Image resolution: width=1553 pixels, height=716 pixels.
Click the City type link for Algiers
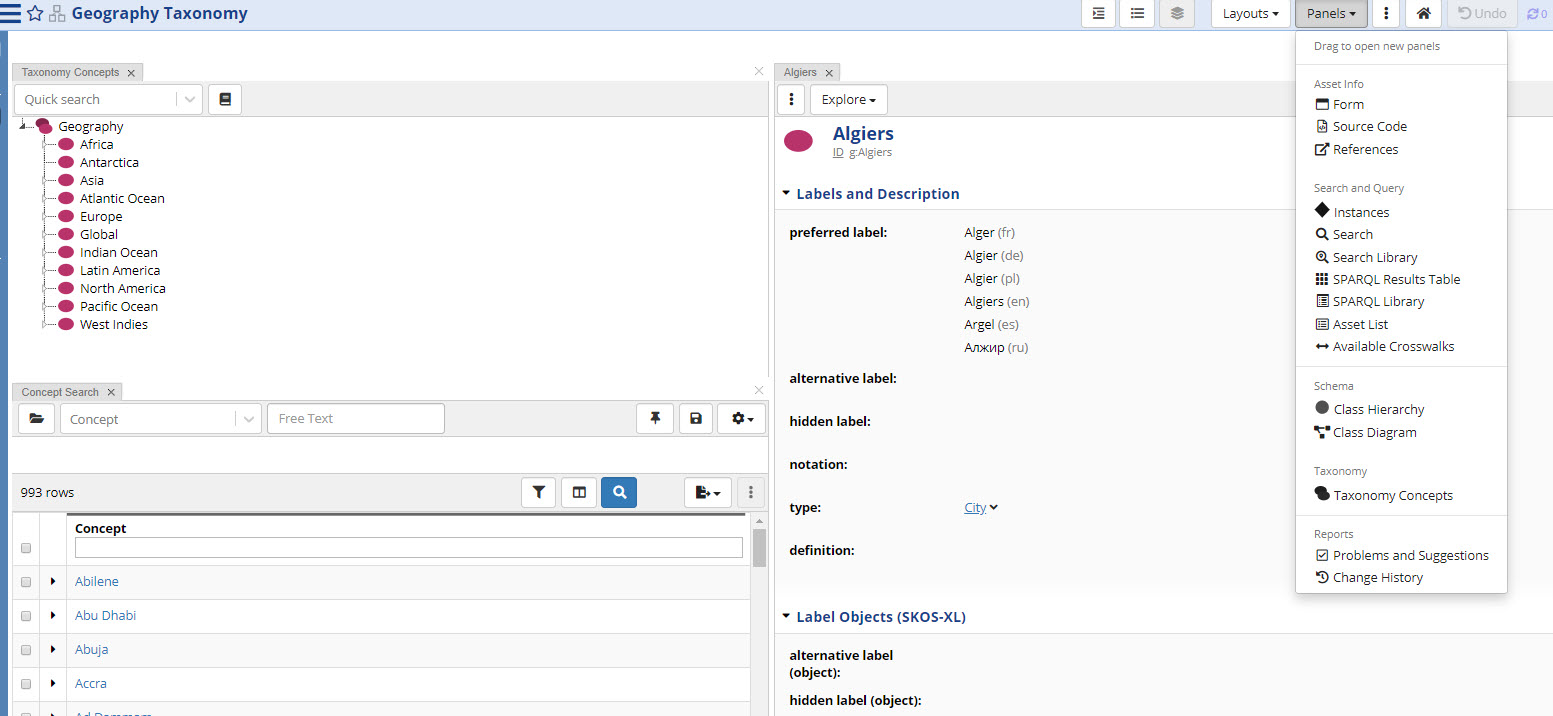[974, 507]
